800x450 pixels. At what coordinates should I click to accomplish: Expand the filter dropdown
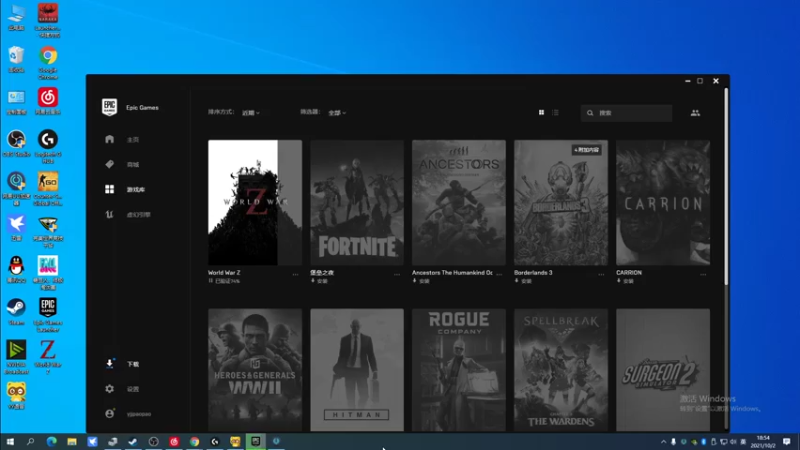(x=337, y=113)
